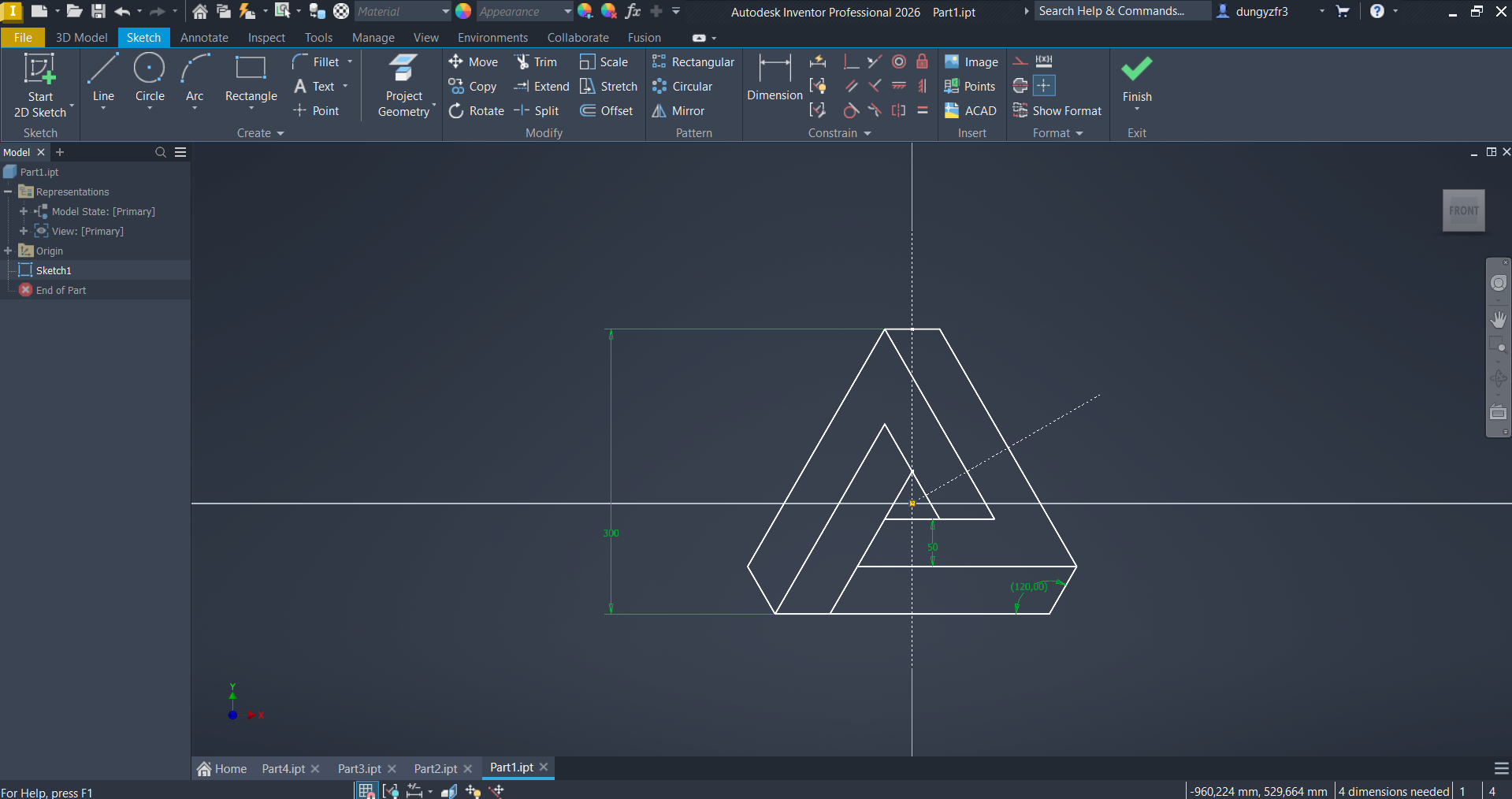Click the Appearance color wheel icon
This screenshot has height=799, width=1512.
463,12
